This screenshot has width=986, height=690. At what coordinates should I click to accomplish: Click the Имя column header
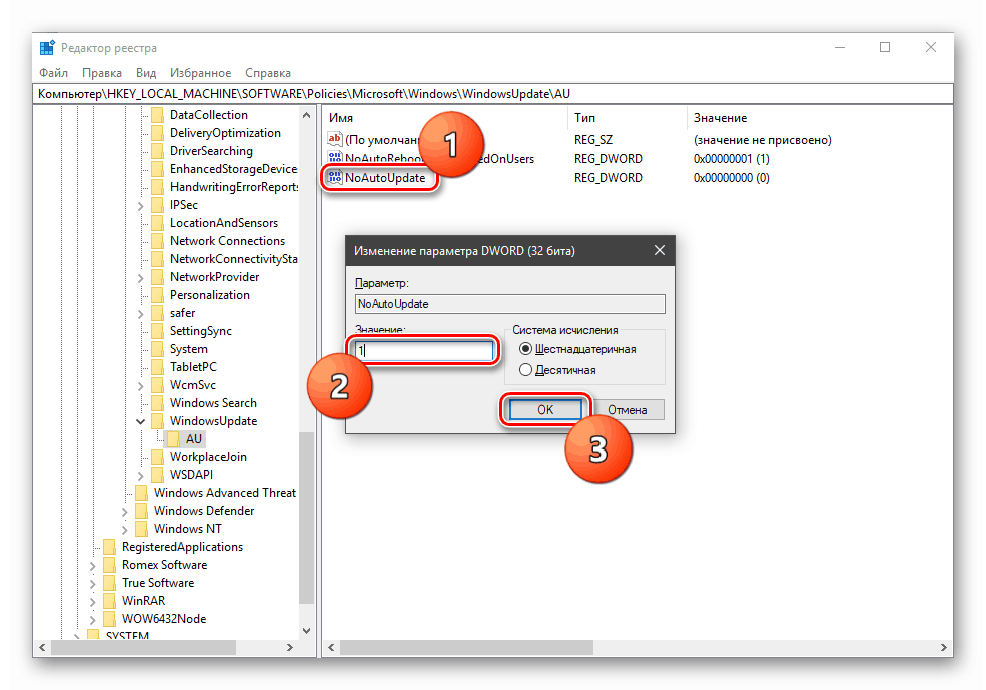[446, 118]
